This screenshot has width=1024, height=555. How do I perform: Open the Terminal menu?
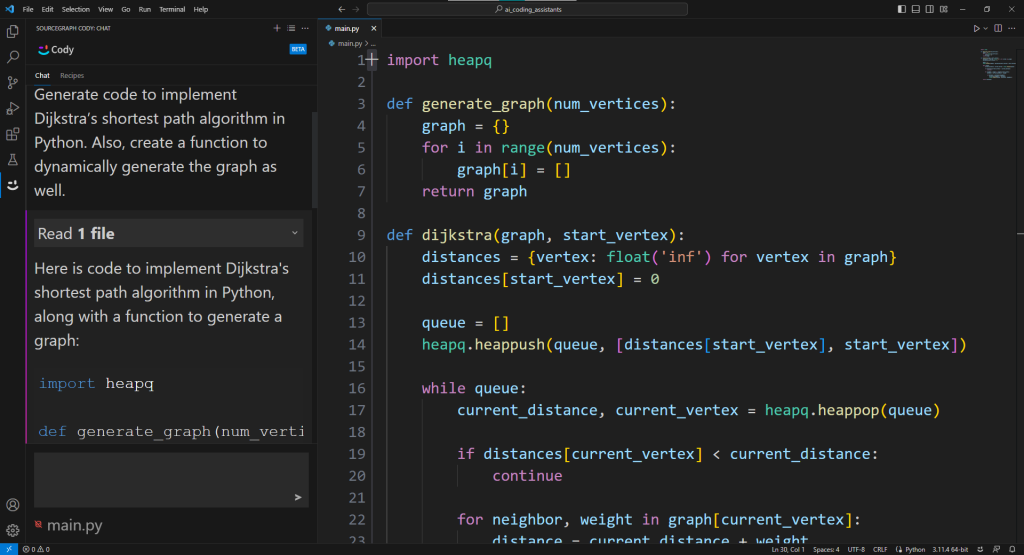click(x=171, y=9)
